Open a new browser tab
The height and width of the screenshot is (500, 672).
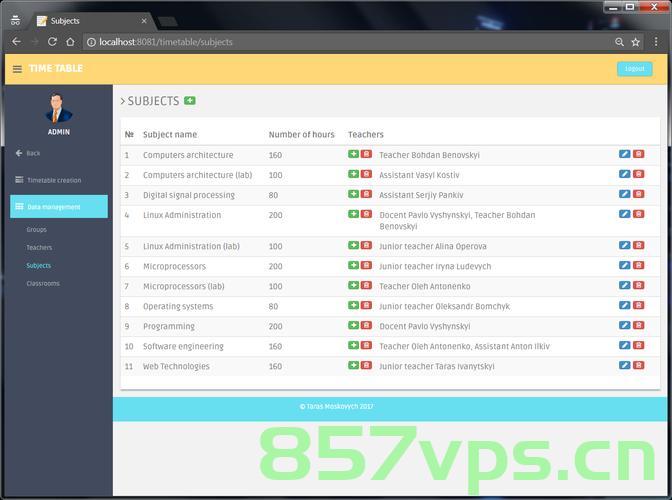tap(168, 21)
